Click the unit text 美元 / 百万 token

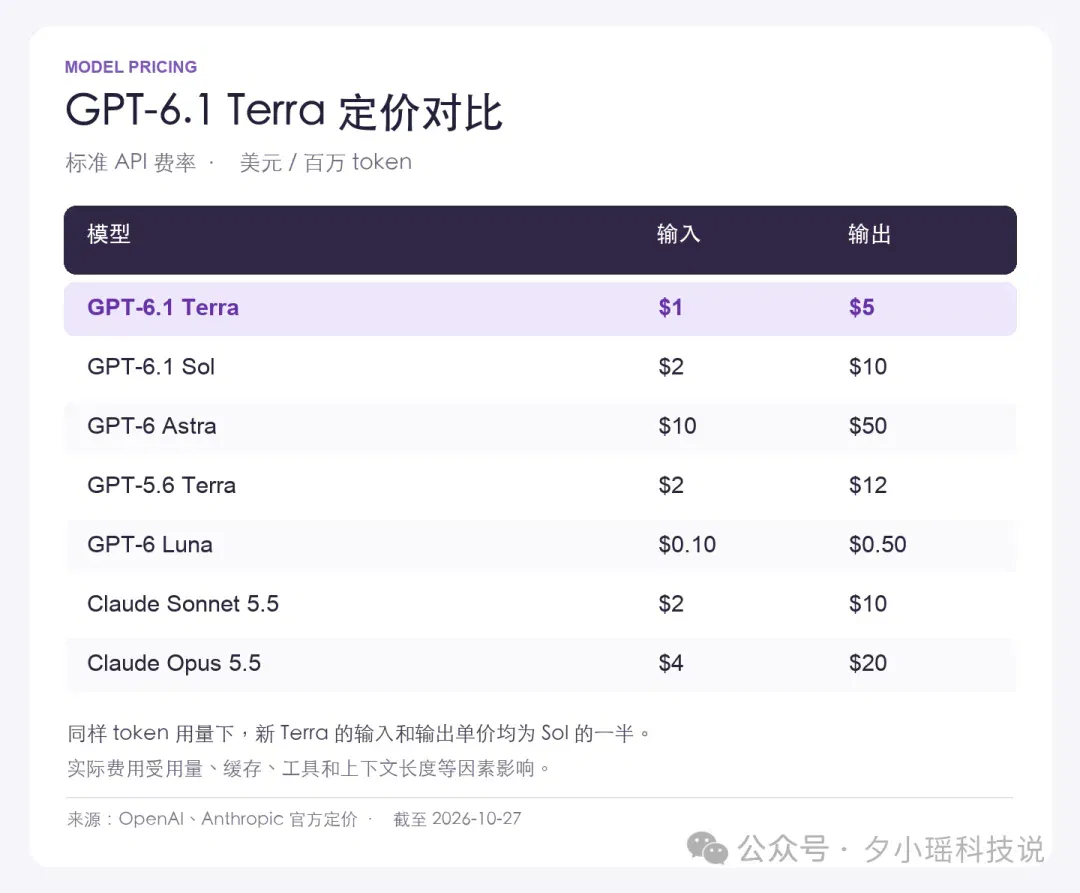coord(326,162)
